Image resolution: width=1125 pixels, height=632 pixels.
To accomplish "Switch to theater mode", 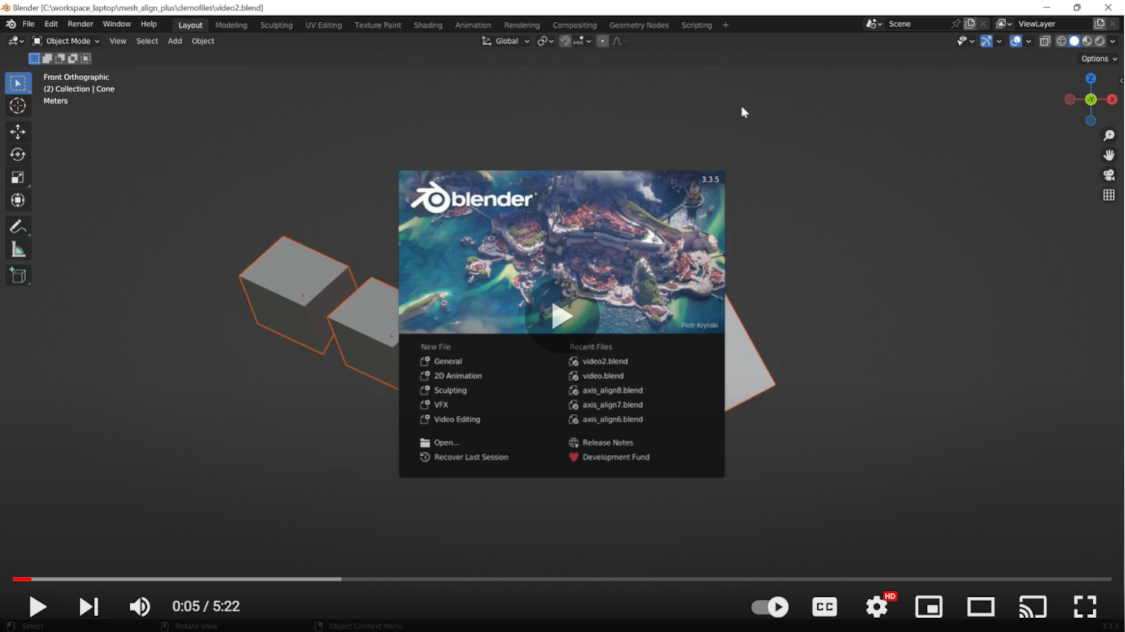I will pos(980,607).
